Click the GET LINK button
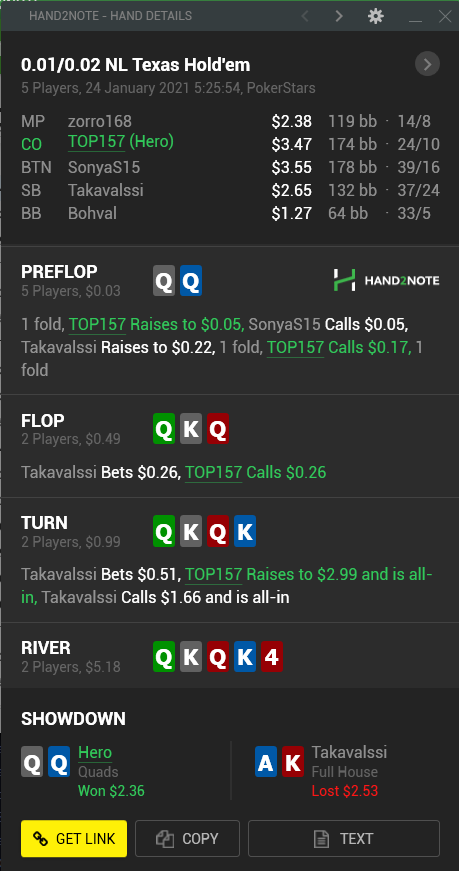Image resolution: width=459 pixels, height=871 pixels. click(x=74, y=838)
